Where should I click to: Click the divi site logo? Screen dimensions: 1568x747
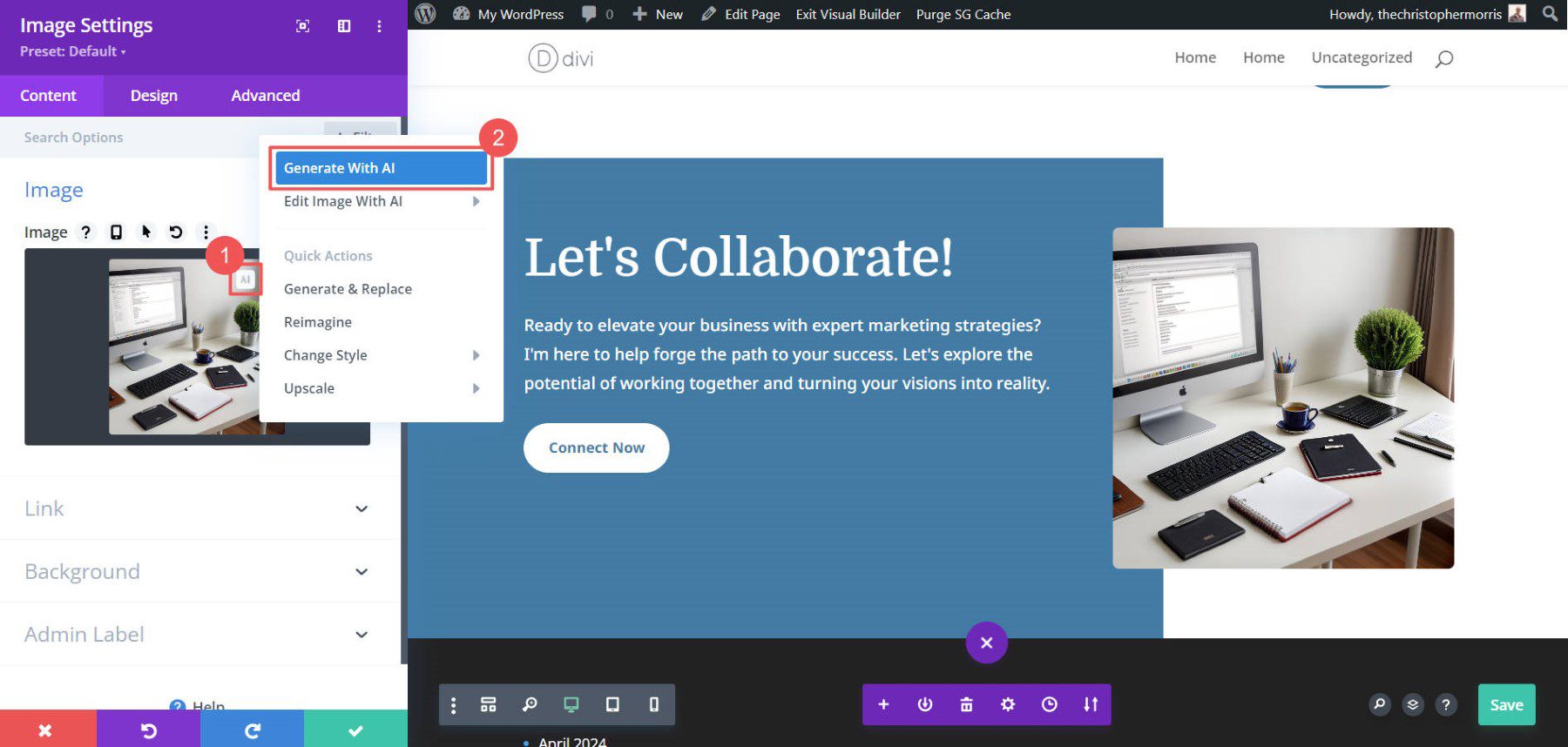pos(560,58)
